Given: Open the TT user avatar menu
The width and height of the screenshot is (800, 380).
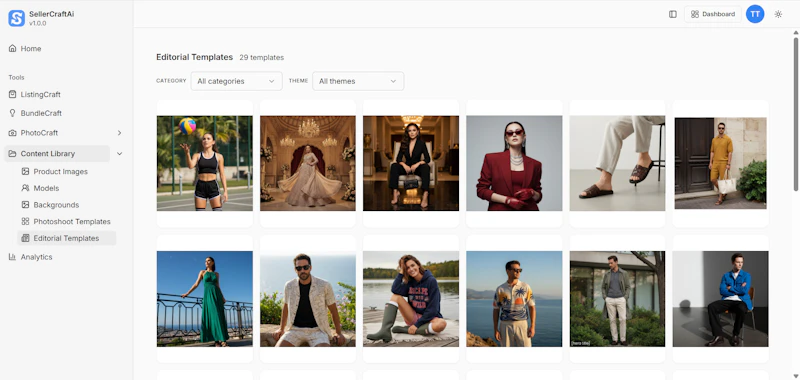Looking at the screenshot, I should point(755,14).
